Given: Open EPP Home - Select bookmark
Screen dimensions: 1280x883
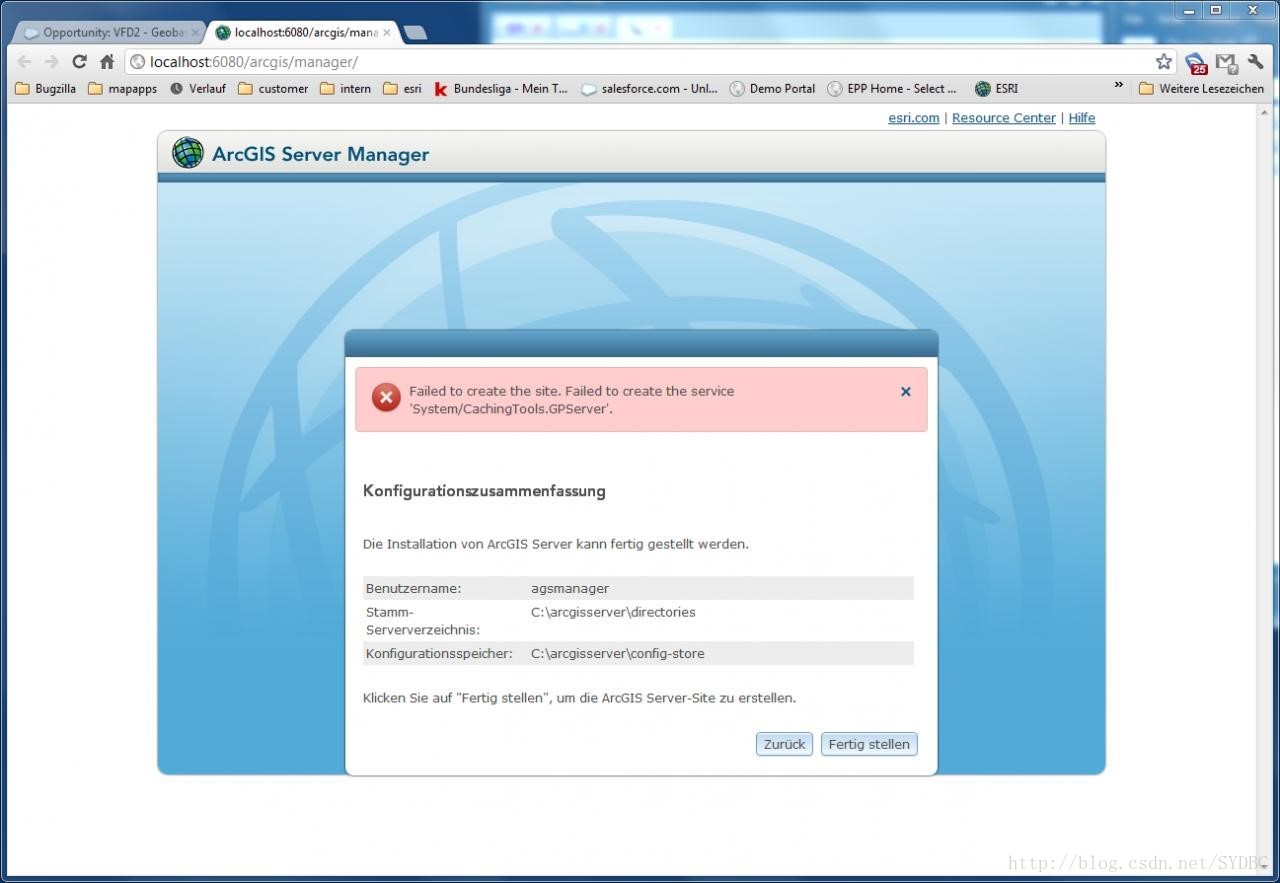Looking at the screenshot, I should tap(893, 88).
